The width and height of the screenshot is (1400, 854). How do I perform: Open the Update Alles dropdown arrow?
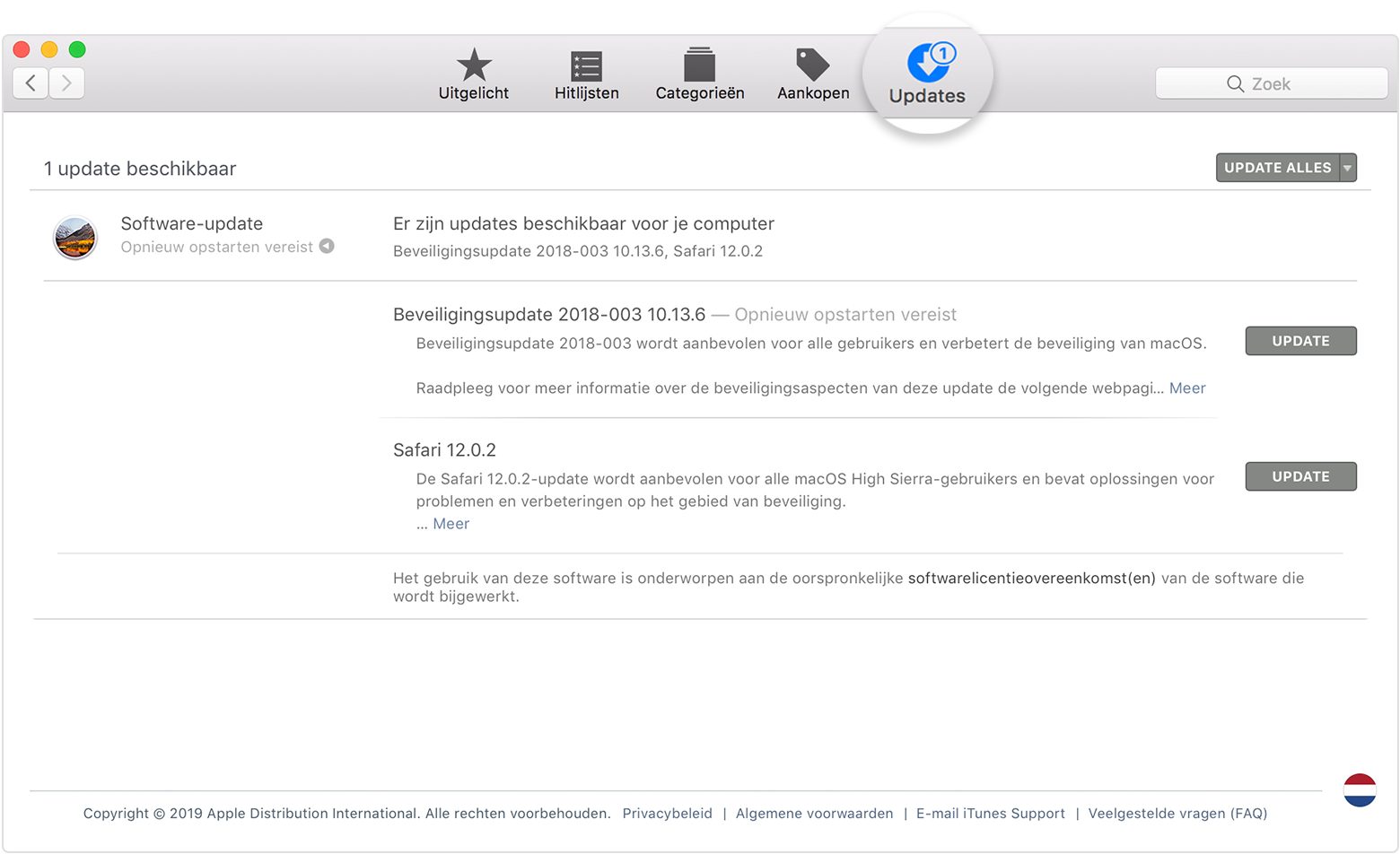point(1347,168)
